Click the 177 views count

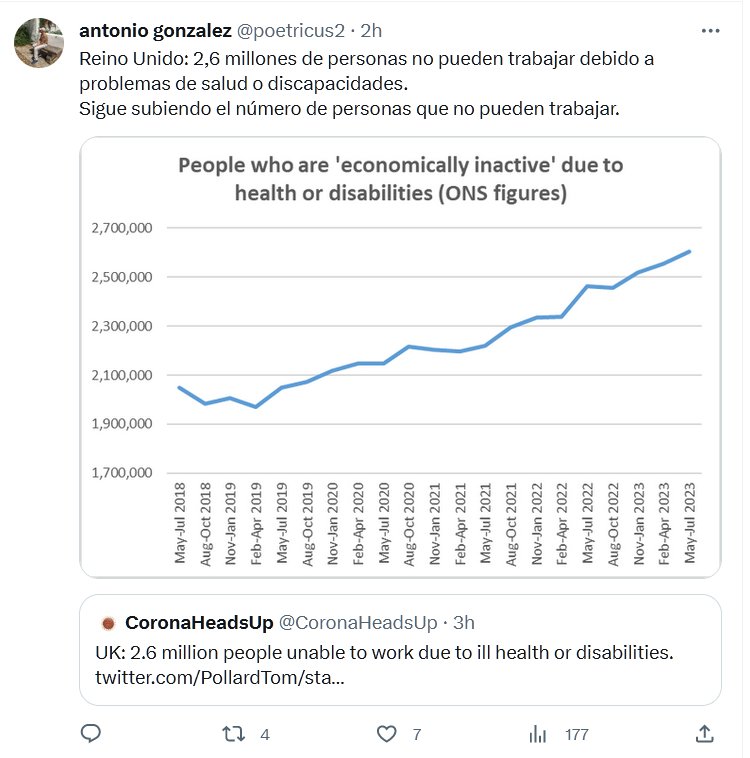(576, 734)
